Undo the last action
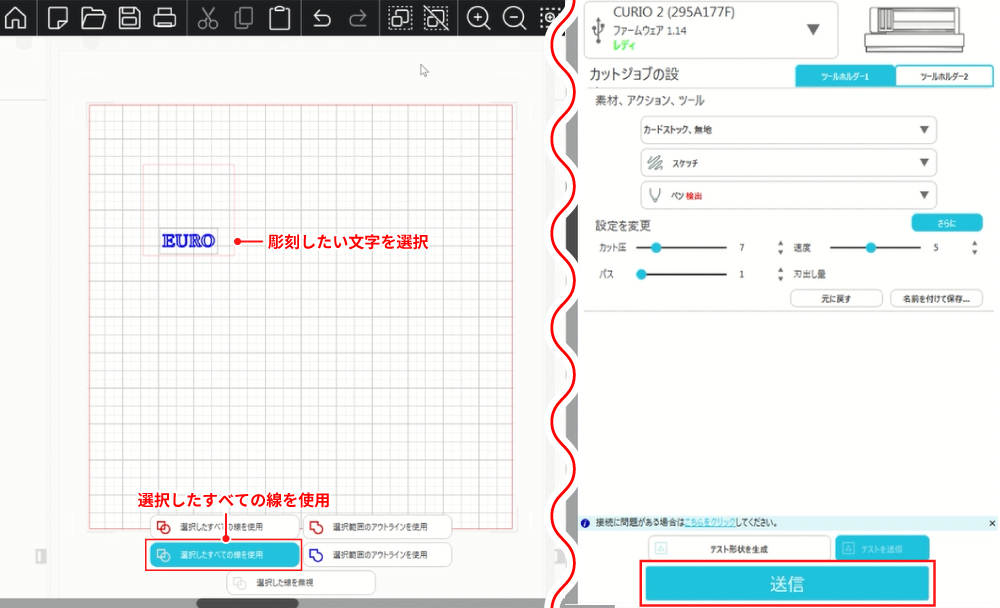Viewport: 1000px width, 608px height. [x=320, y=17]
